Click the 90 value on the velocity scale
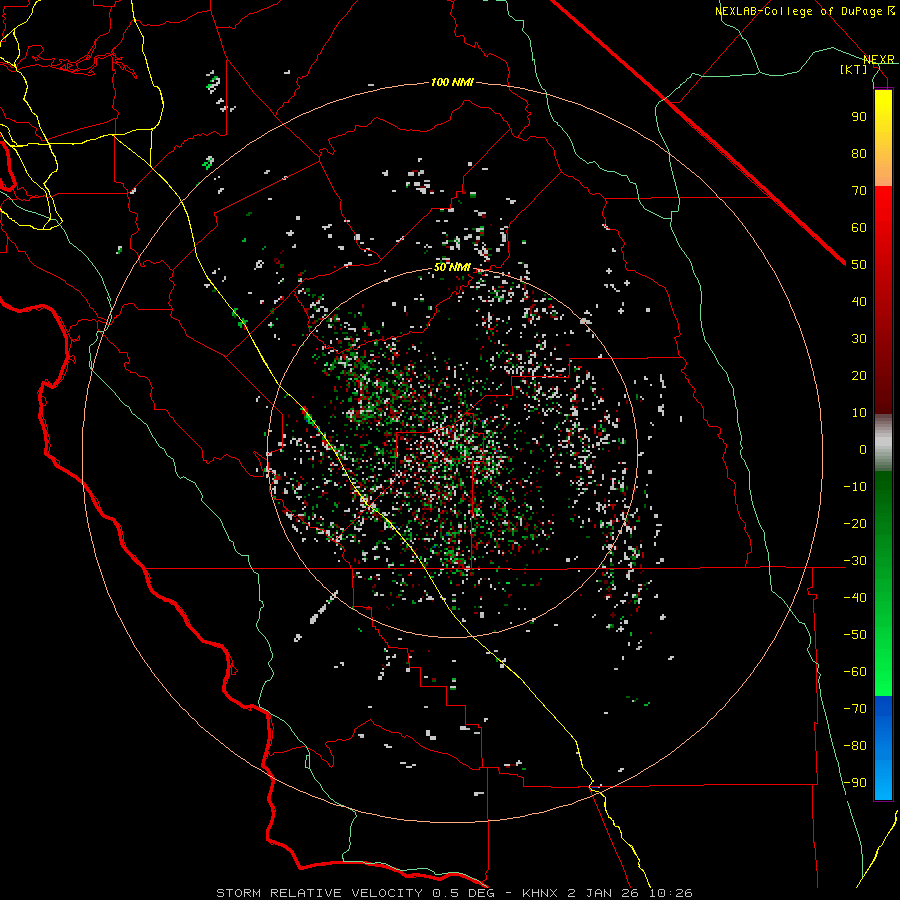The image size is (900, 900). pyautogui.click(x=859, y=117)
